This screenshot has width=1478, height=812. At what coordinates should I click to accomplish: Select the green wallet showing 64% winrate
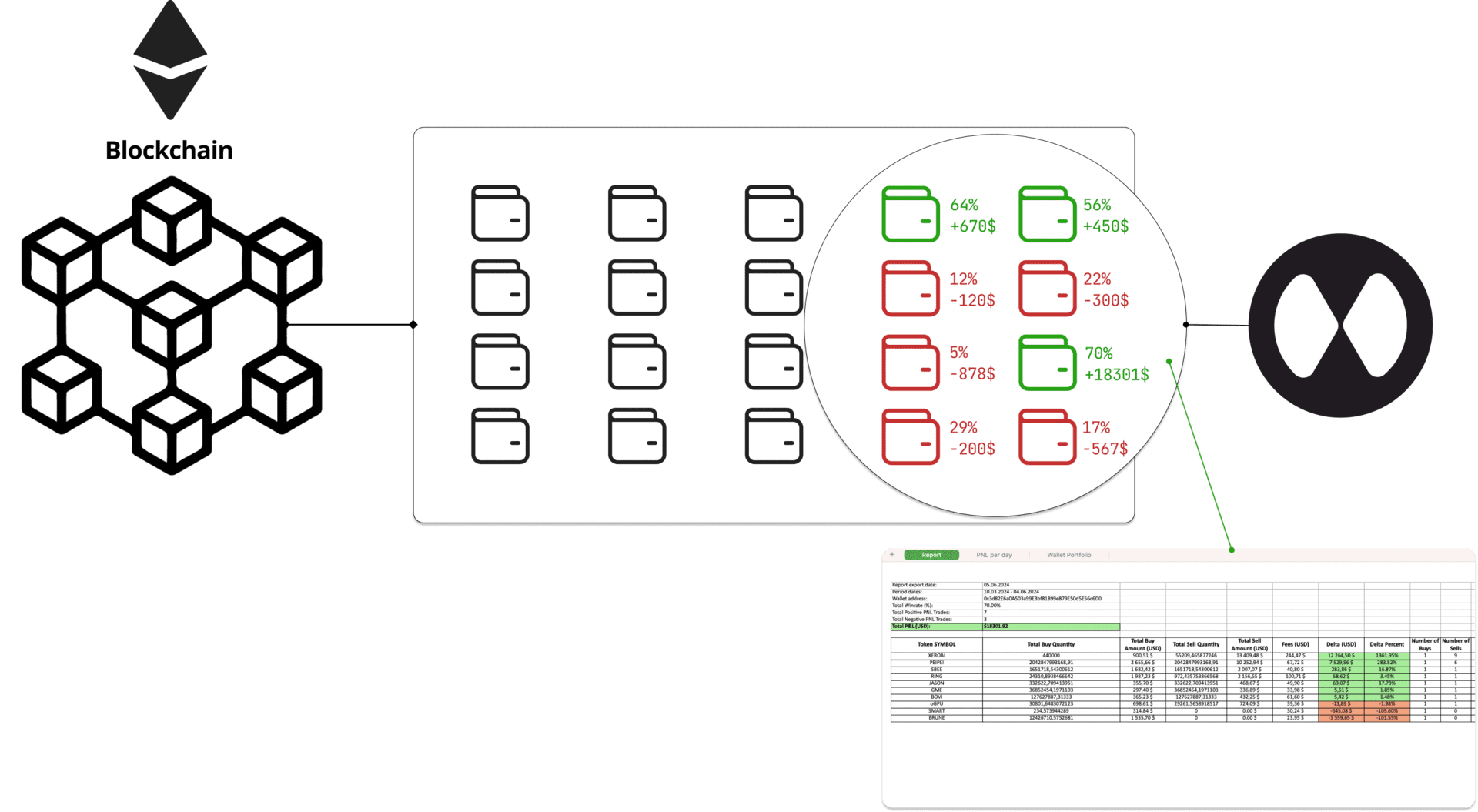coord(911,214)
